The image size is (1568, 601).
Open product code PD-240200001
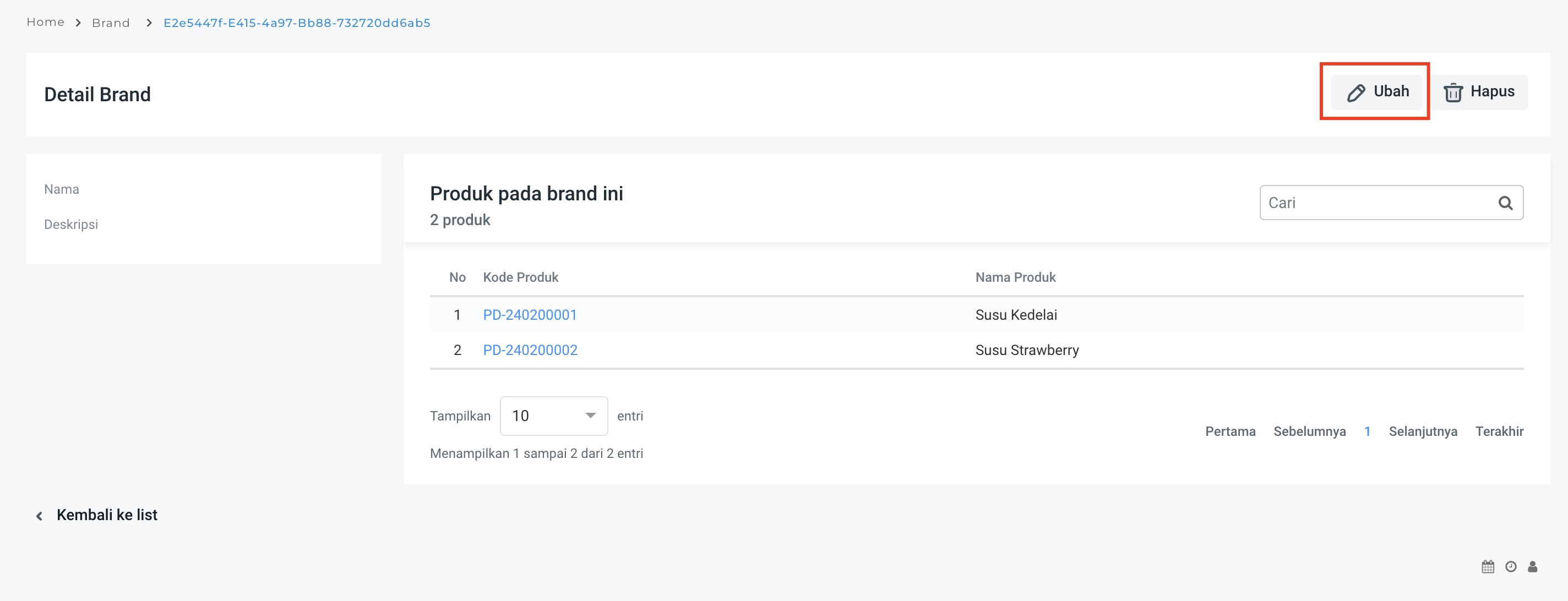pos(530,315)
